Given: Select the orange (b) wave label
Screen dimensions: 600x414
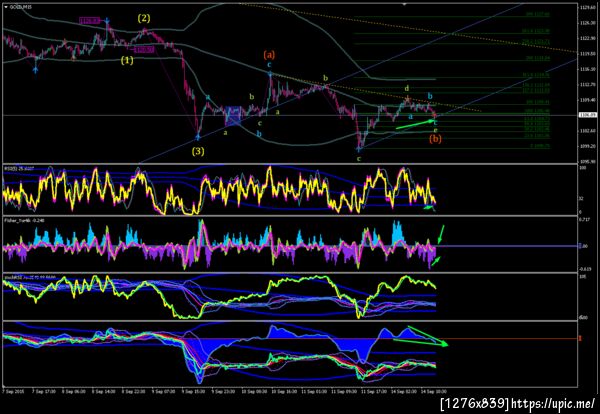Looking at the screenshot, I should (435, 139).
